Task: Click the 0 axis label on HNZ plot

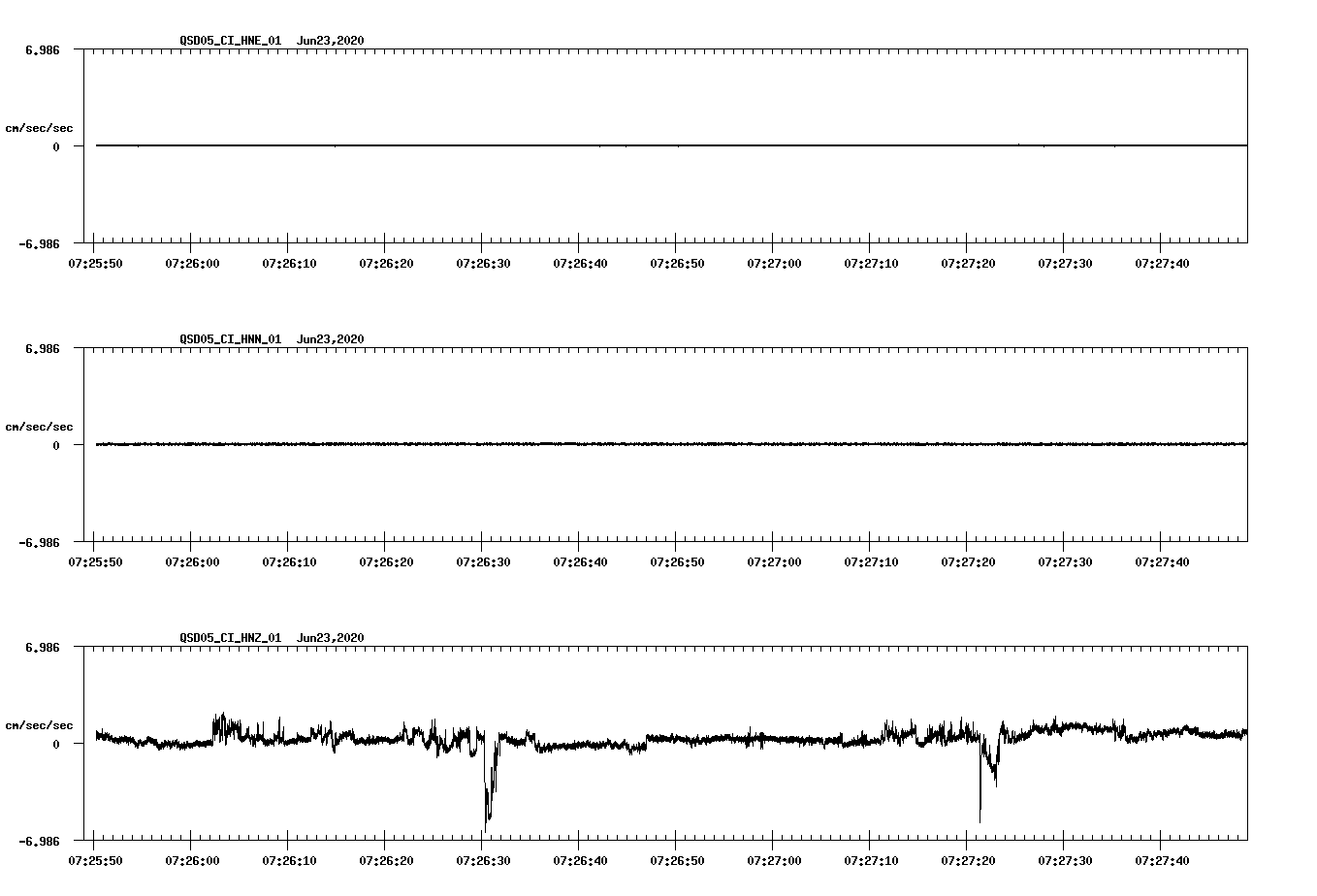Action: click(56, 744)
